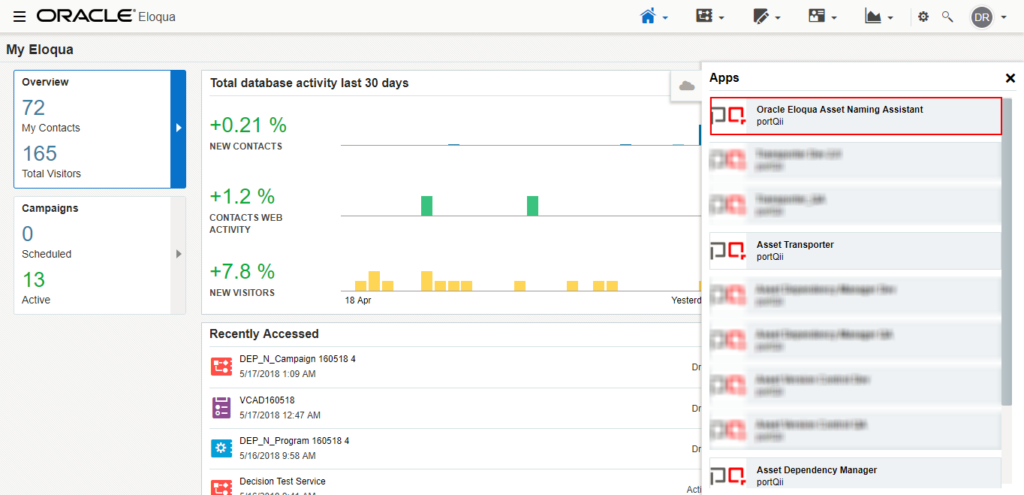This screenshot has height=495, width=1024.
Task: Click the 5/16/2018 9:58 AM timestamp
Action: coord(278,455)
